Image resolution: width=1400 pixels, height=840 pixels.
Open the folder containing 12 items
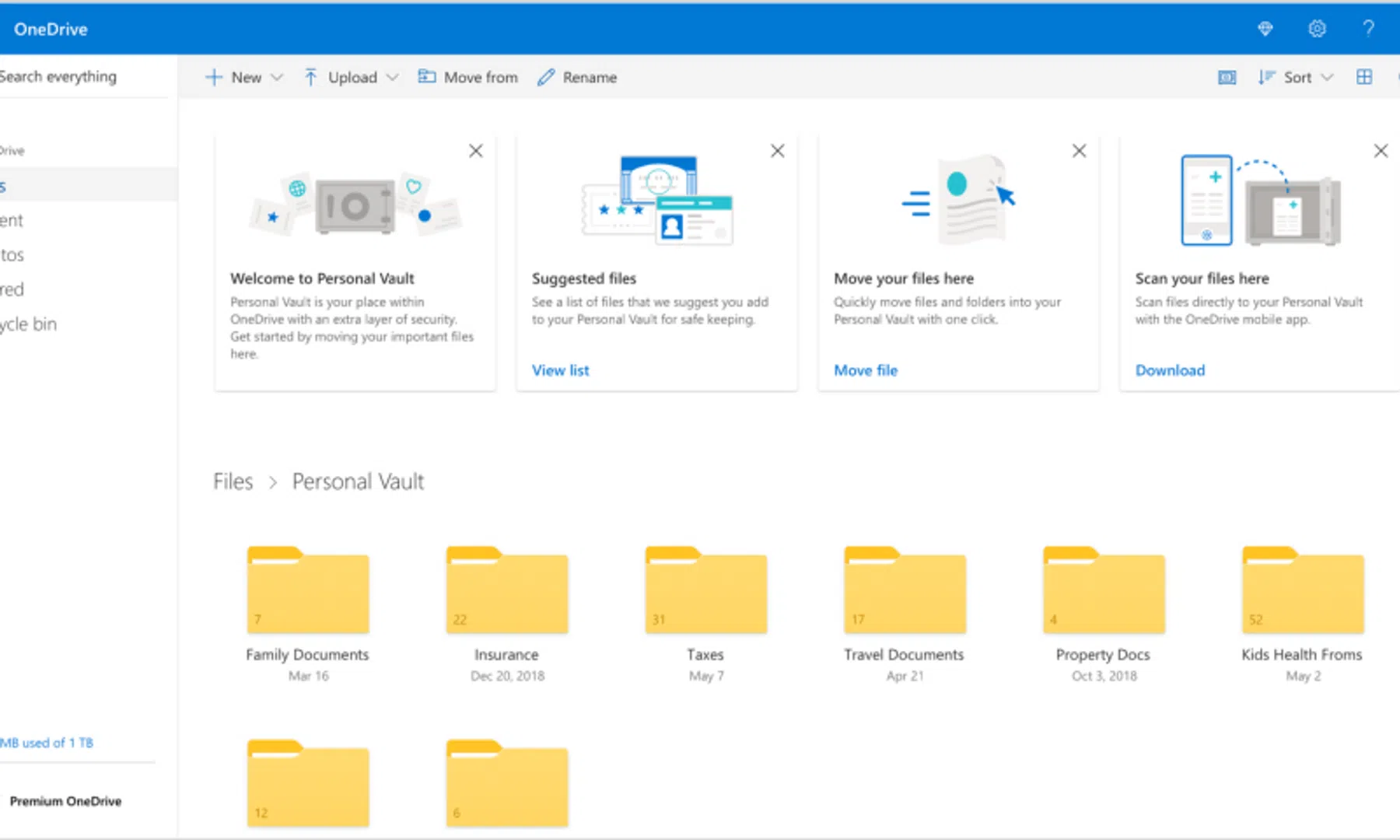point(308,782)
